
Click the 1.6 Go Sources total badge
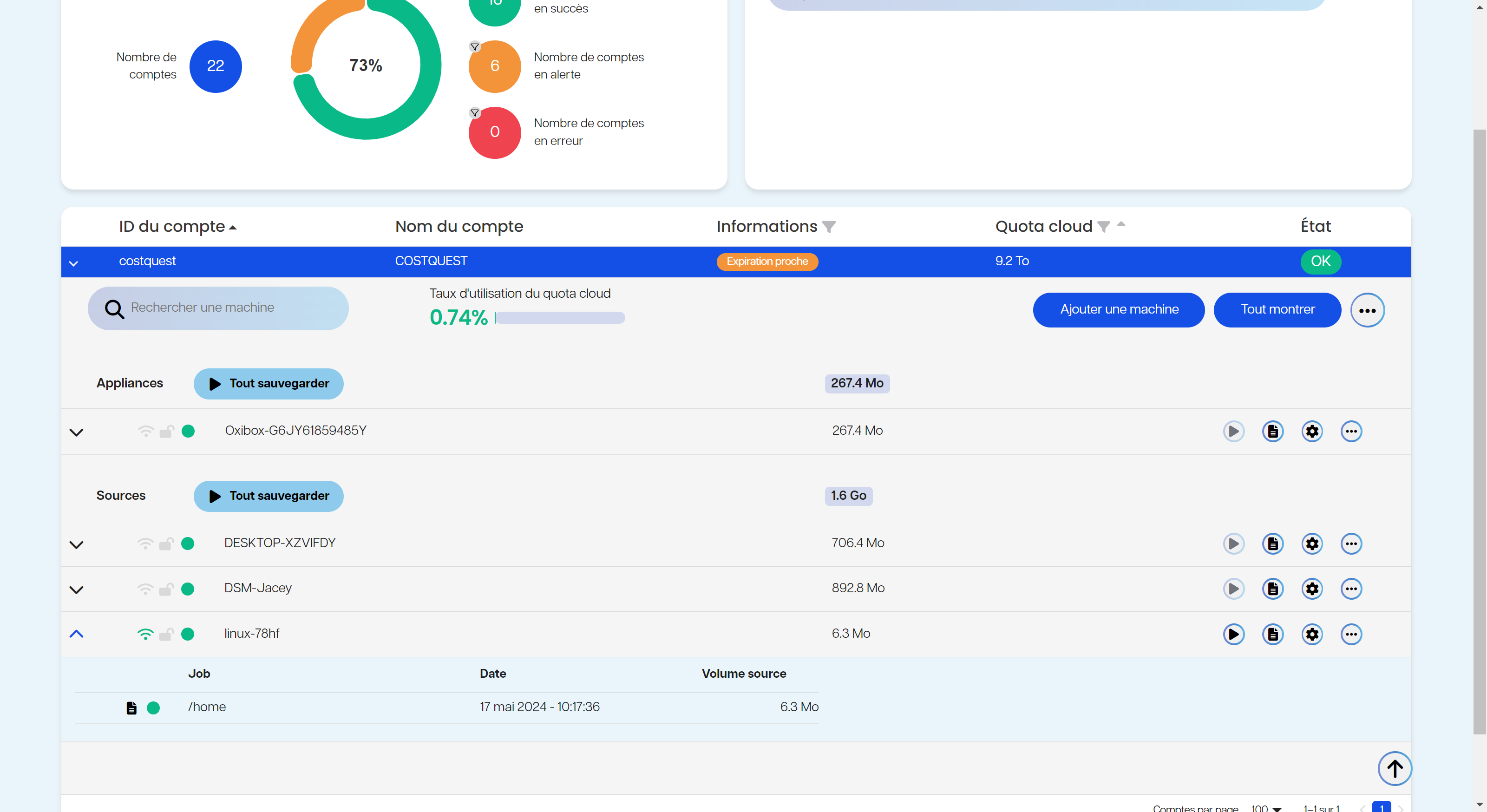coord(849,496)
